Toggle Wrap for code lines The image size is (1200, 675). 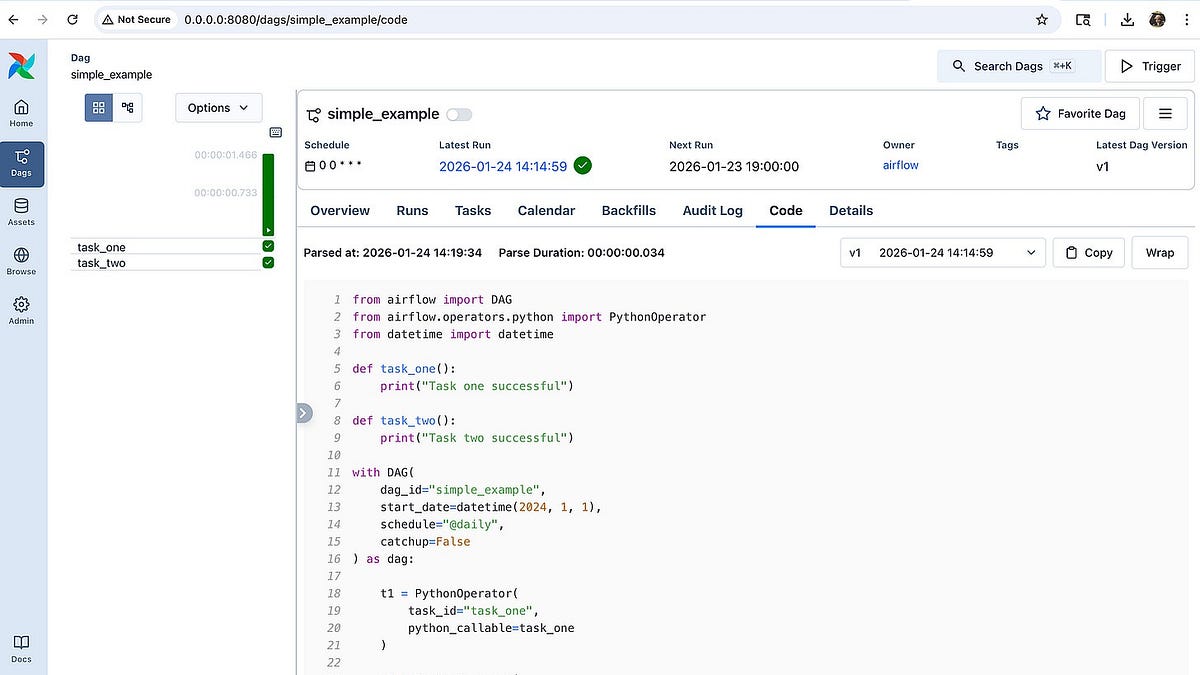1160,252
